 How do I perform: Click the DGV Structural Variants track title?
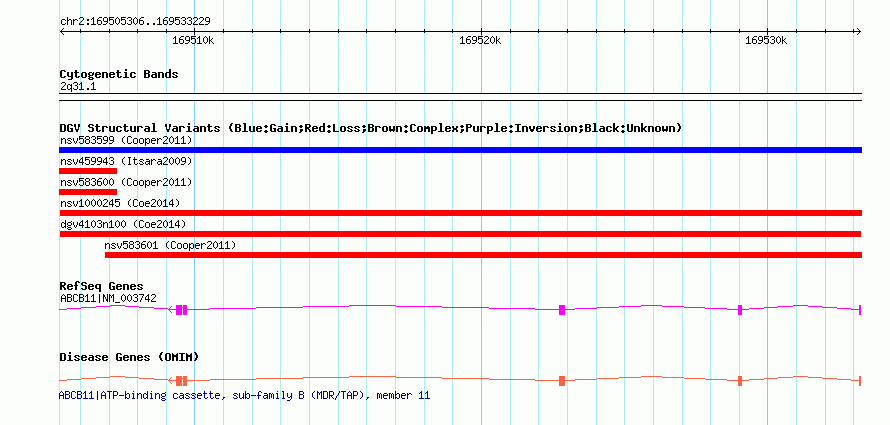tap(370, 128)
